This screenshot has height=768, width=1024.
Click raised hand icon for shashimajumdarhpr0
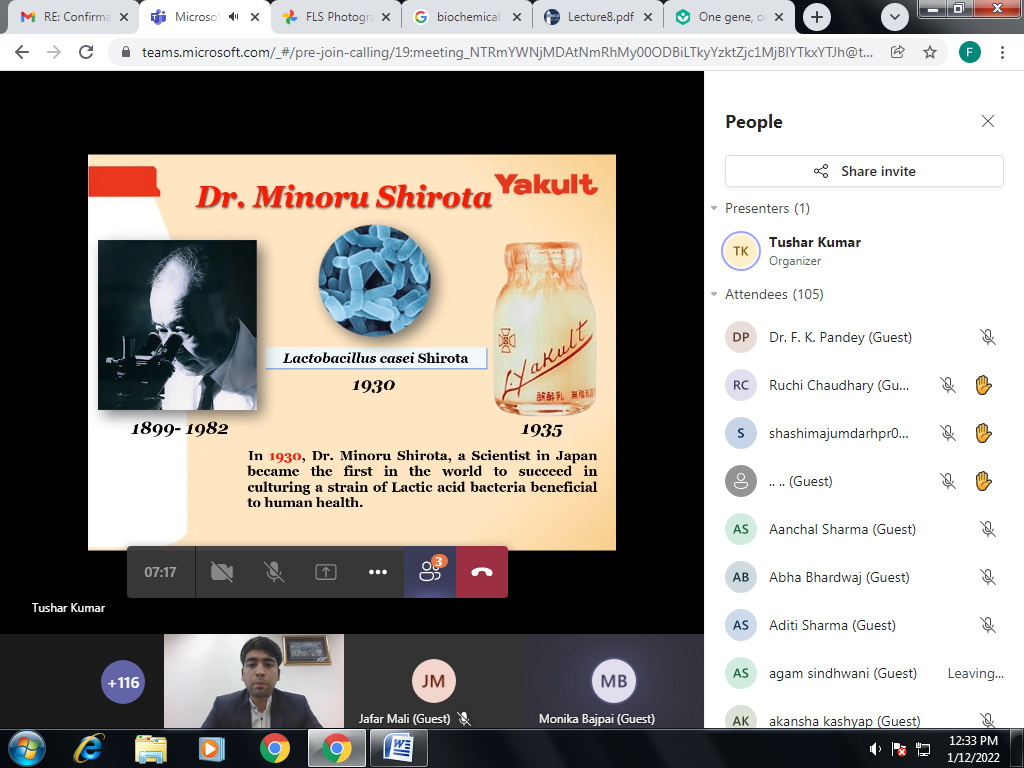pyautogui.click(x=984, y=433)
